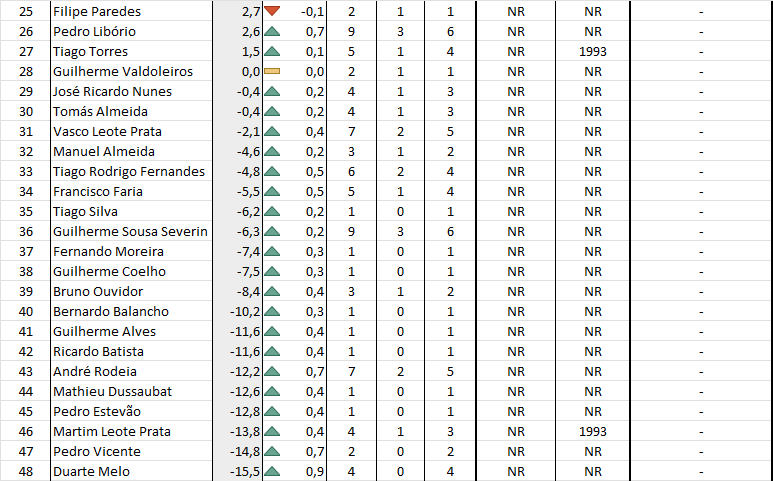The height and width of the screenshot is (481, 773).
Task: Click the green arrow beside André Rodeia
Action: pos(272,372)
